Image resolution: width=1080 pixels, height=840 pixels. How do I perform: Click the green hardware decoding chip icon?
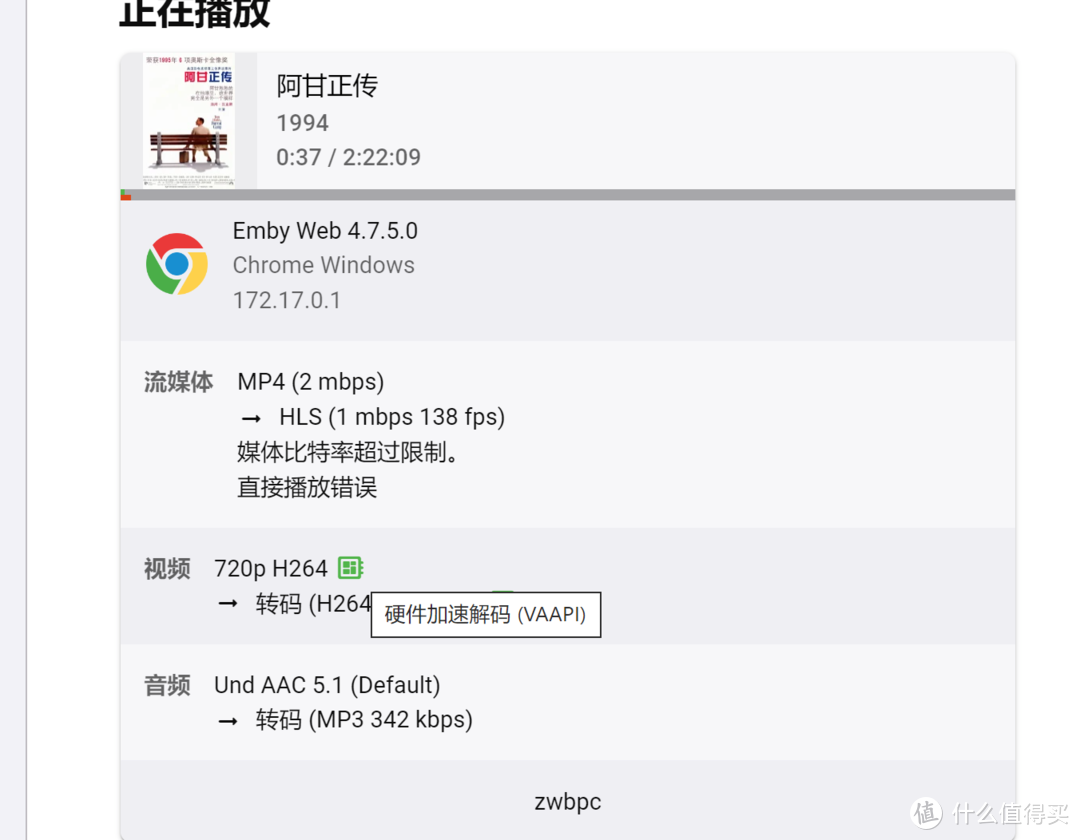351,568
